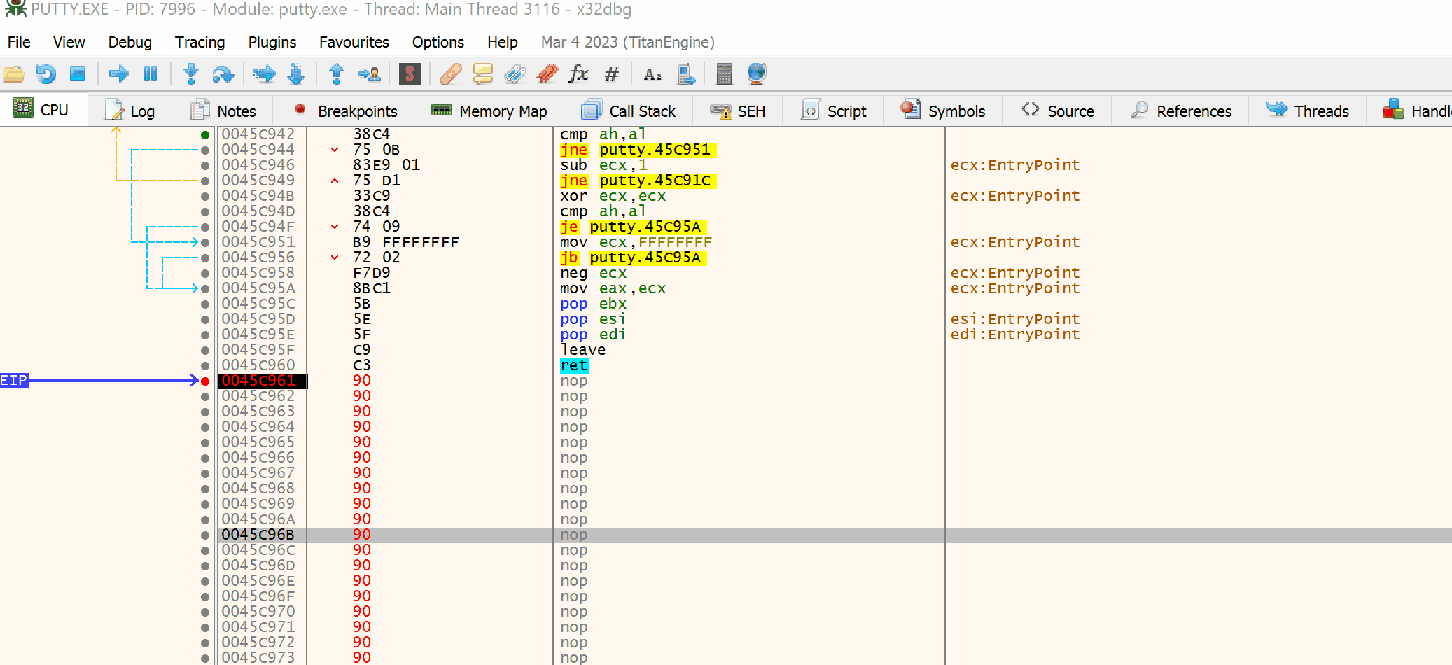Disable the red breakpoint at 0045C961
The image size is (1452, 665).
205,380
